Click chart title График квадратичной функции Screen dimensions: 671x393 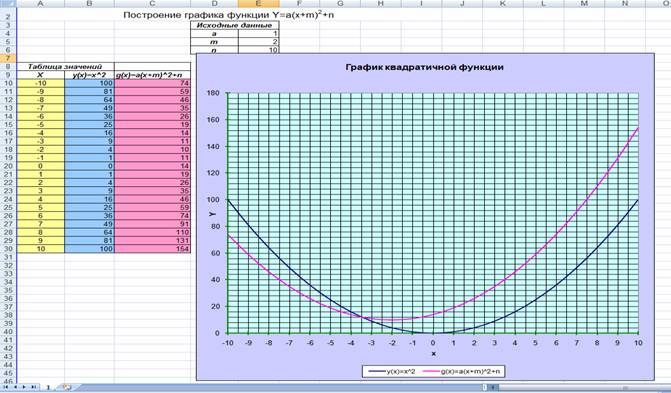(x=424, y=67)
